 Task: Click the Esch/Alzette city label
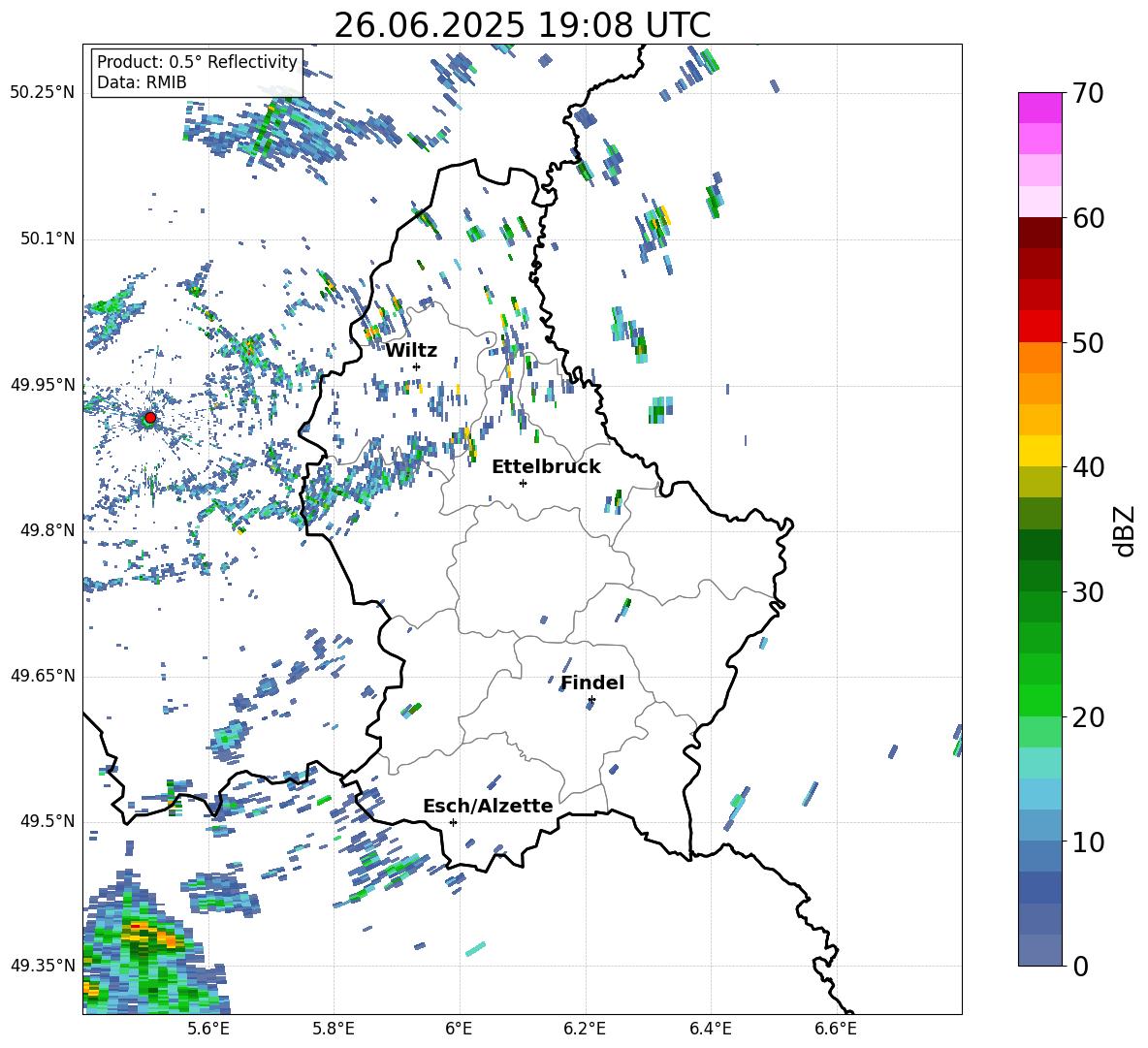(x=488, y=806)
